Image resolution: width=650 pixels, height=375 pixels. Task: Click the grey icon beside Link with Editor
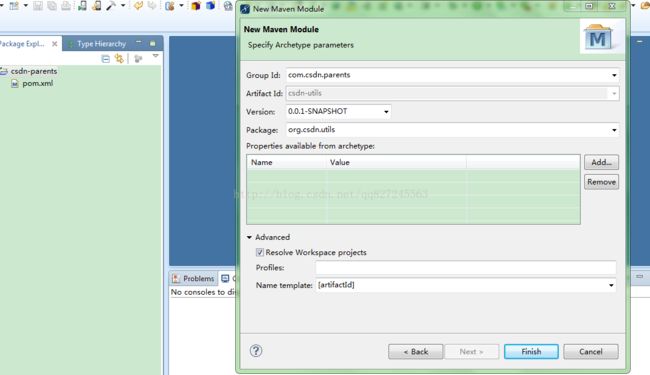click(x=138, y=59)
